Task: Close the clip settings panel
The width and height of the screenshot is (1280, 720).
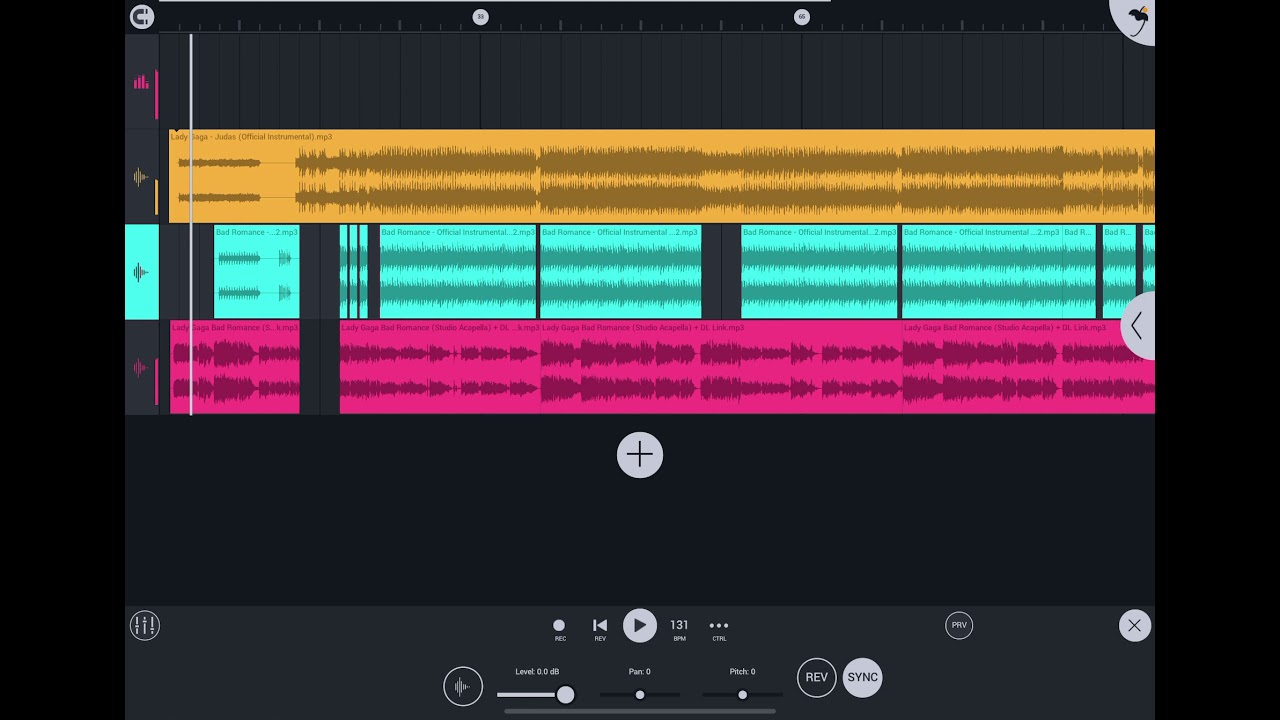Action: (1134, 626)
